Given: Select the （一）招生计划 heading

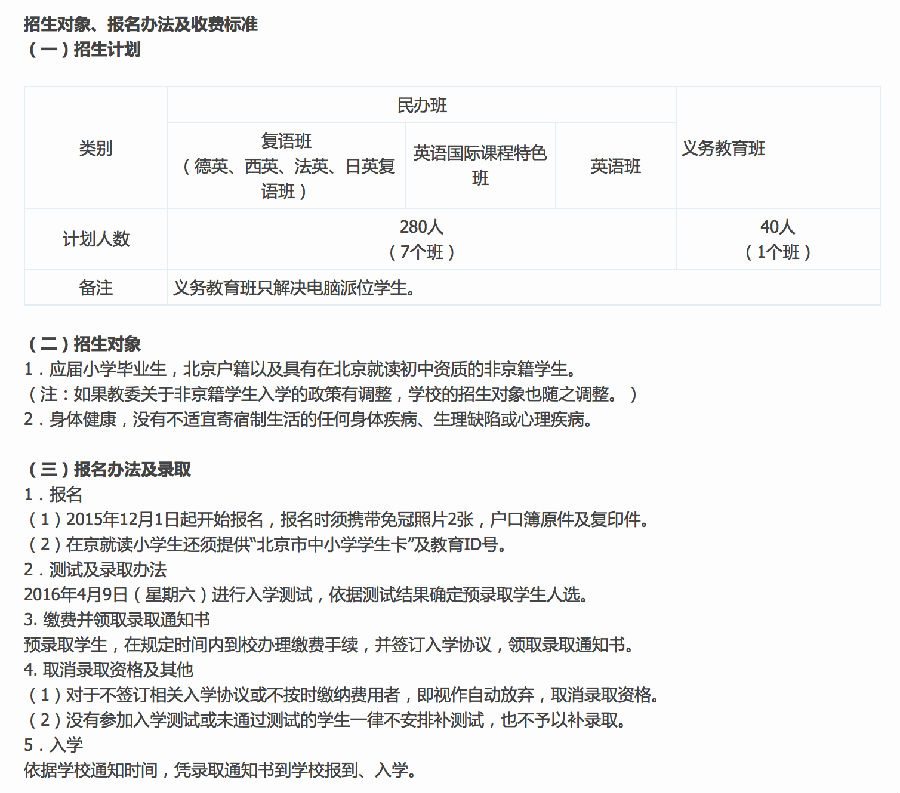Looking at the screenshot, I should (82, 49).
